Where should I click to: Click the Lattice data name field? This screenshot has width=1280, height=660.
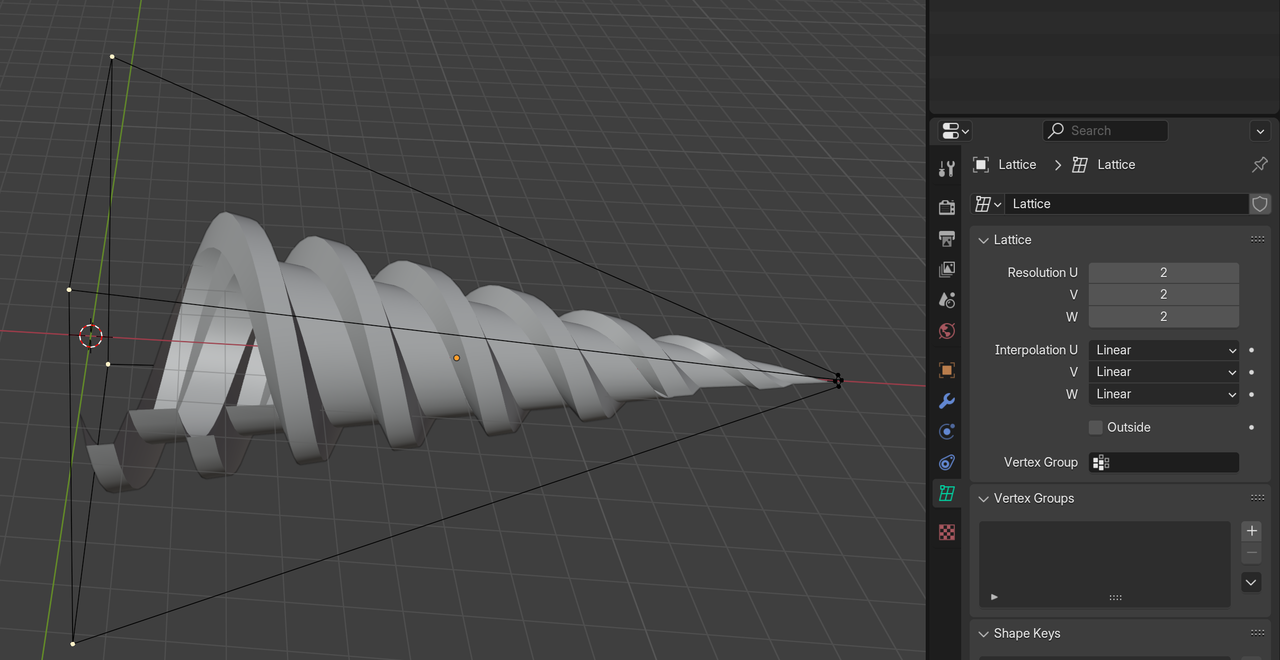point(1127,204)
